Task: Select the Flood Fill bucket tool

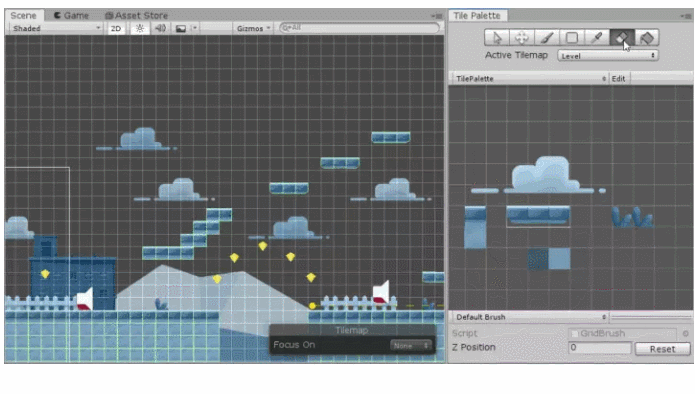Action: pyautogui.click(x=647, y=38)
